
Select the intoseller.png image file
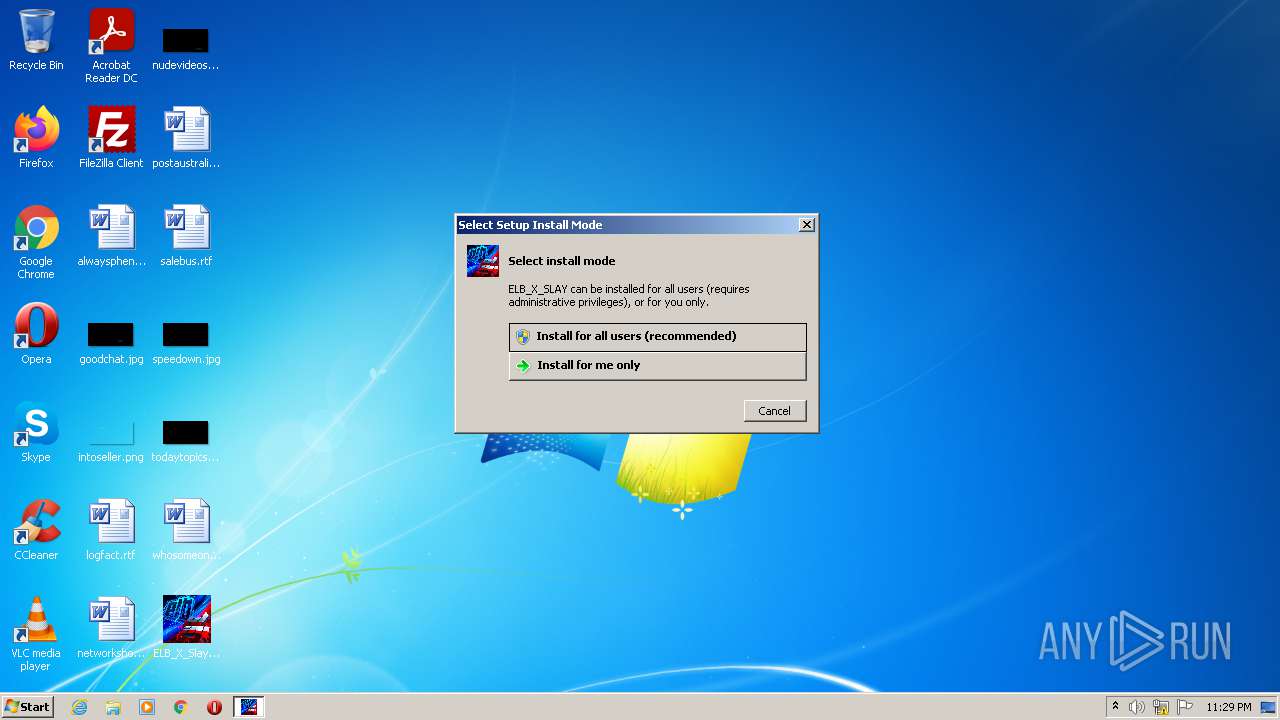111,440
